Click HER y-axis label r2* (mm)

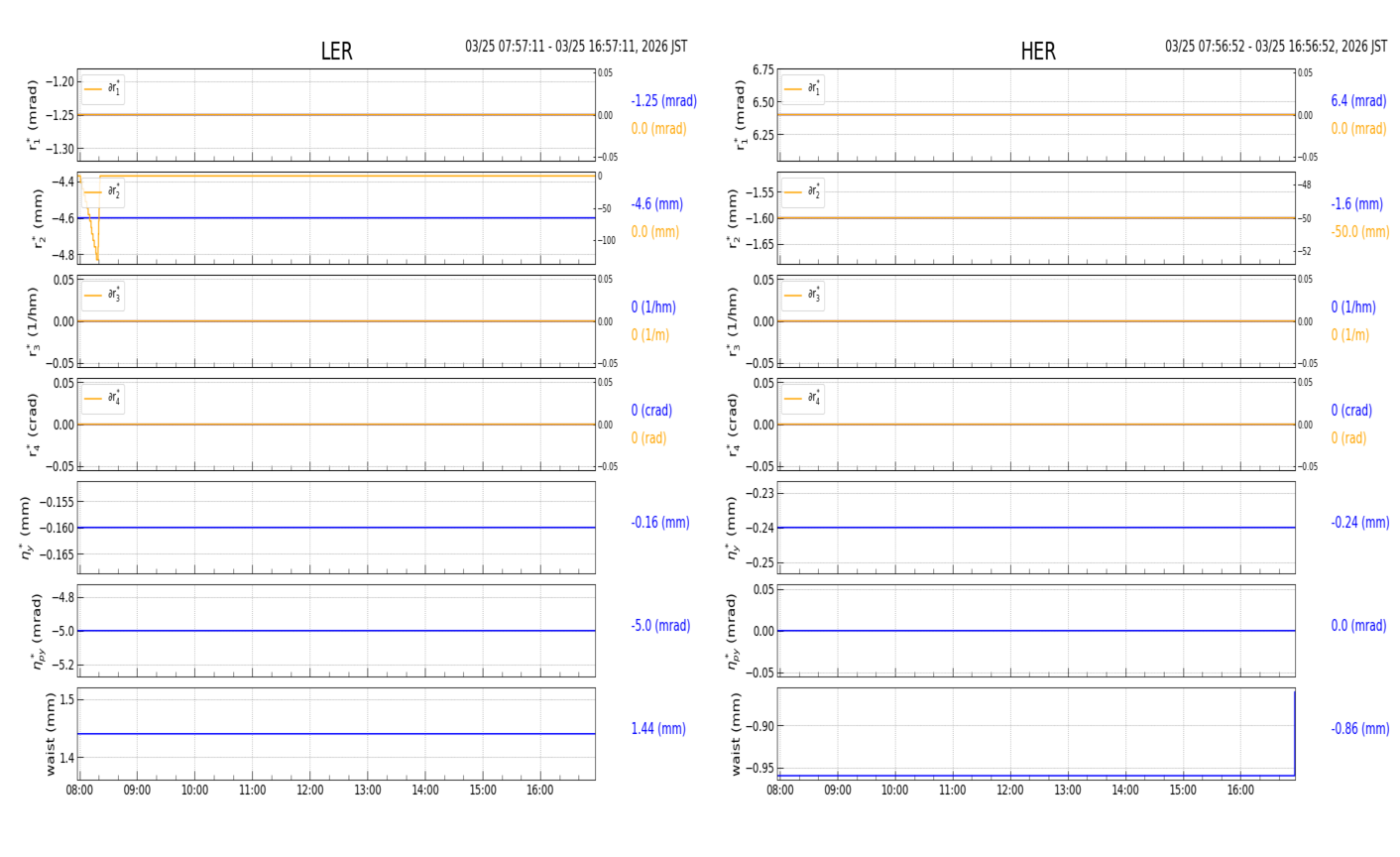[x=733, y=218]
